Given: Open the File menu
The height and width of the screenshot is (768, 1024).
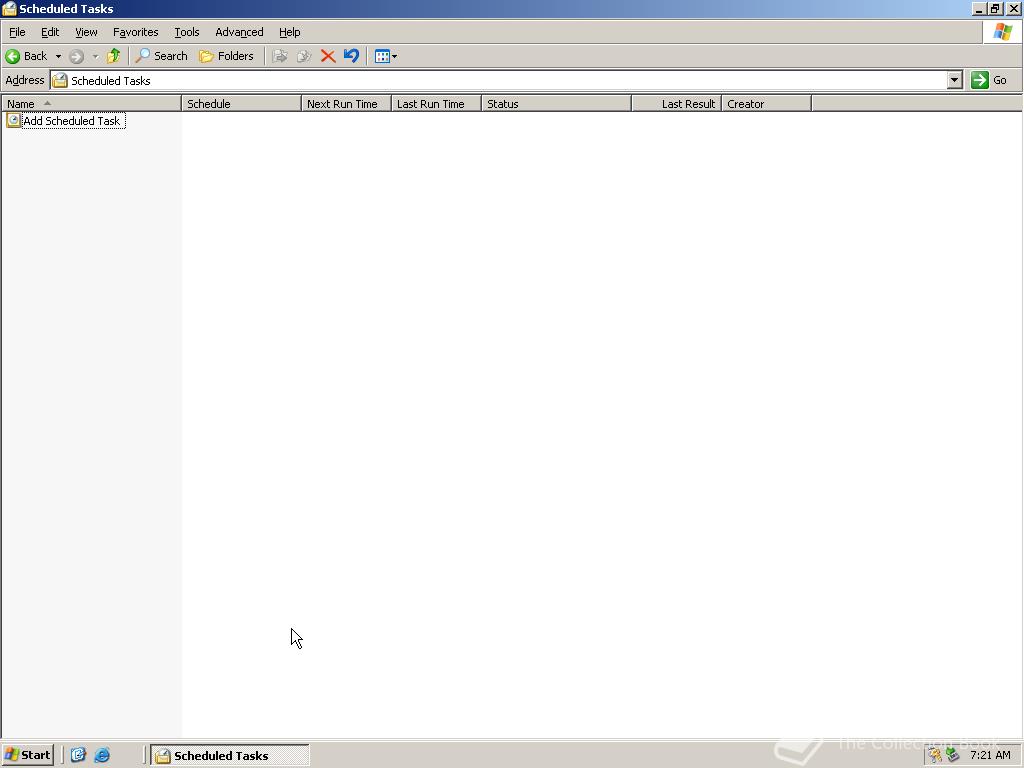Looking at the screenshot, I should [17, 32].
